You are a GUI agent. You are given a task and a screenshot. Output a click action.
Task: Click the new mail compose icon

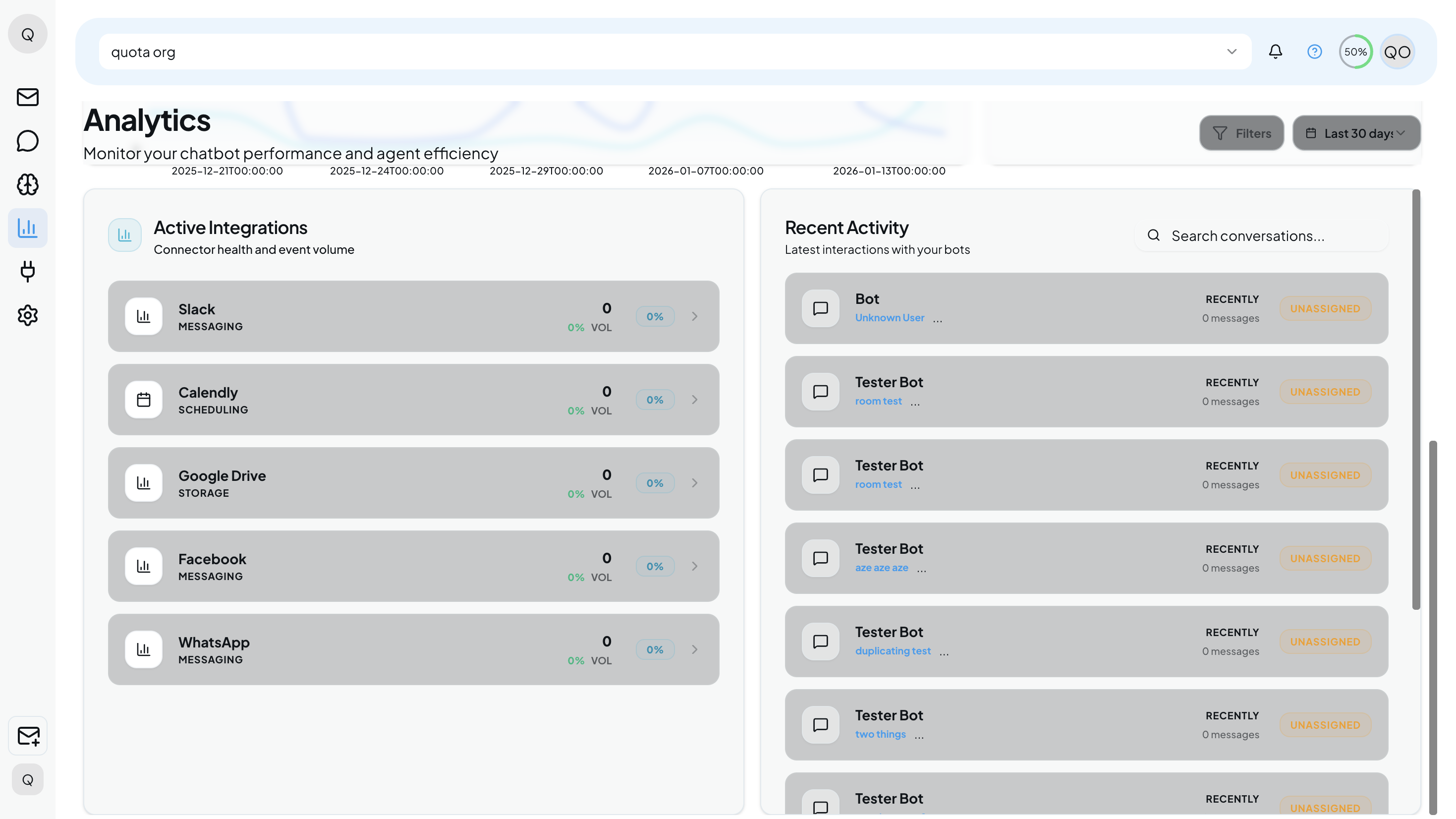click(x=28, y=736)
